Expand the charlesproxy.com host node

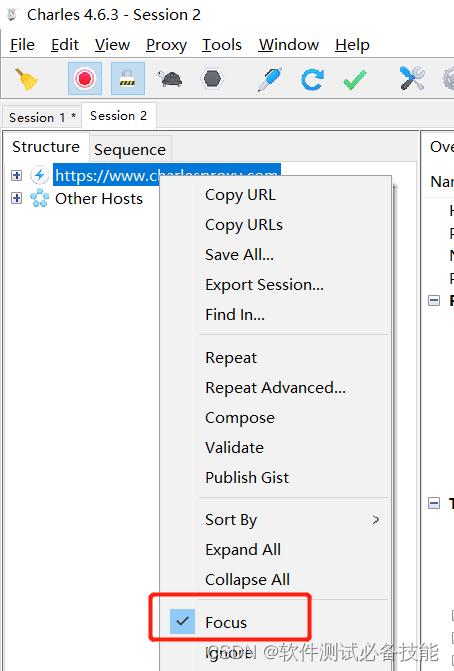16,175
